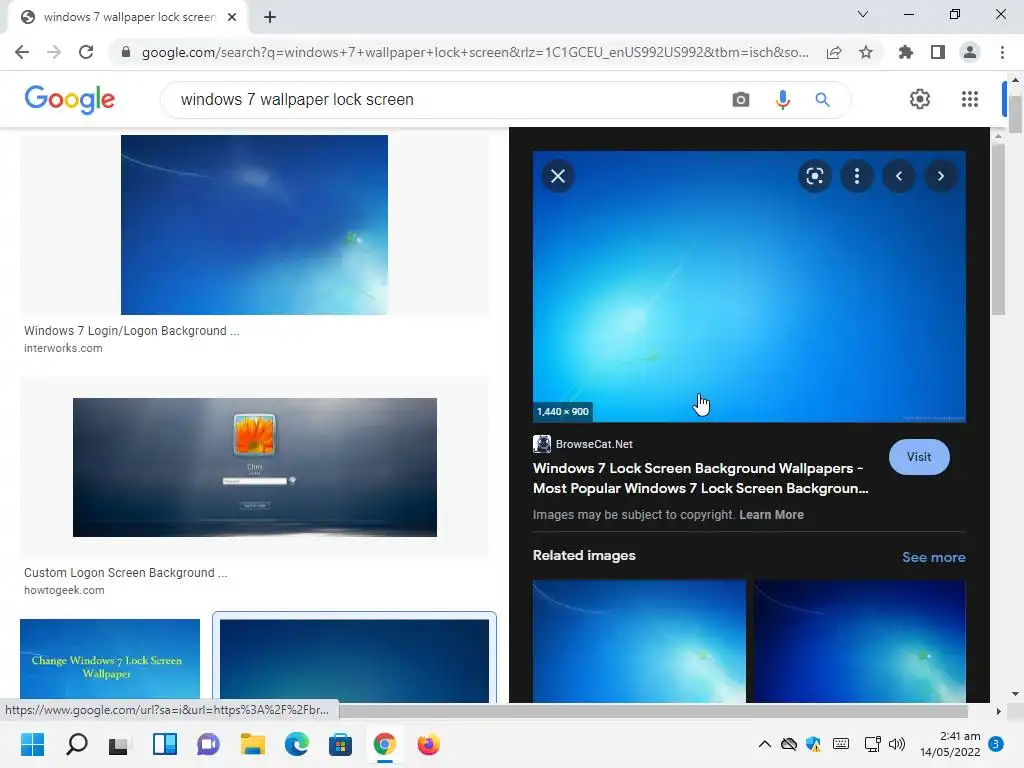This screenshot has height=768, width=1024.
Task: Close the windows 7 wallpaper tab
Action: 232,17
